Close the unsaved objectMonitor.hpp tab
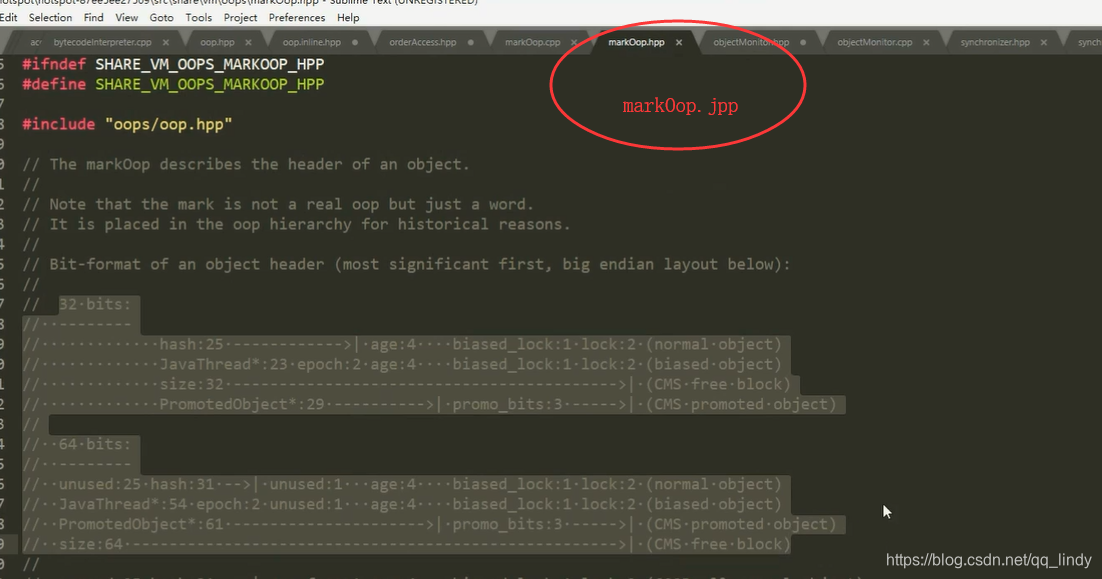The height and width of the screenshot is (579, 1102). click(803, 43)
